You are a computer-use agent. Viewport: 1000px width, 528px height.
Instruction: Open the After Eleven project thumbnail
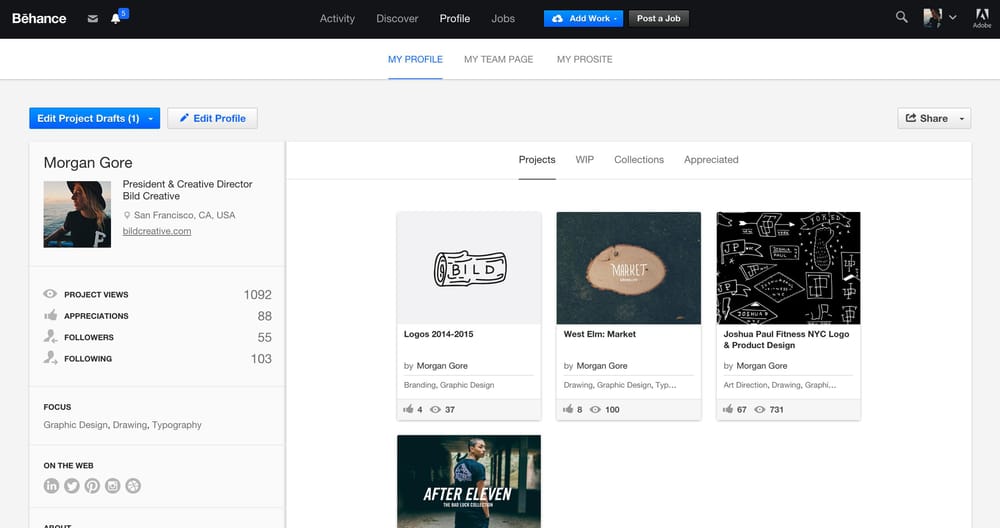tap(469, 481)
